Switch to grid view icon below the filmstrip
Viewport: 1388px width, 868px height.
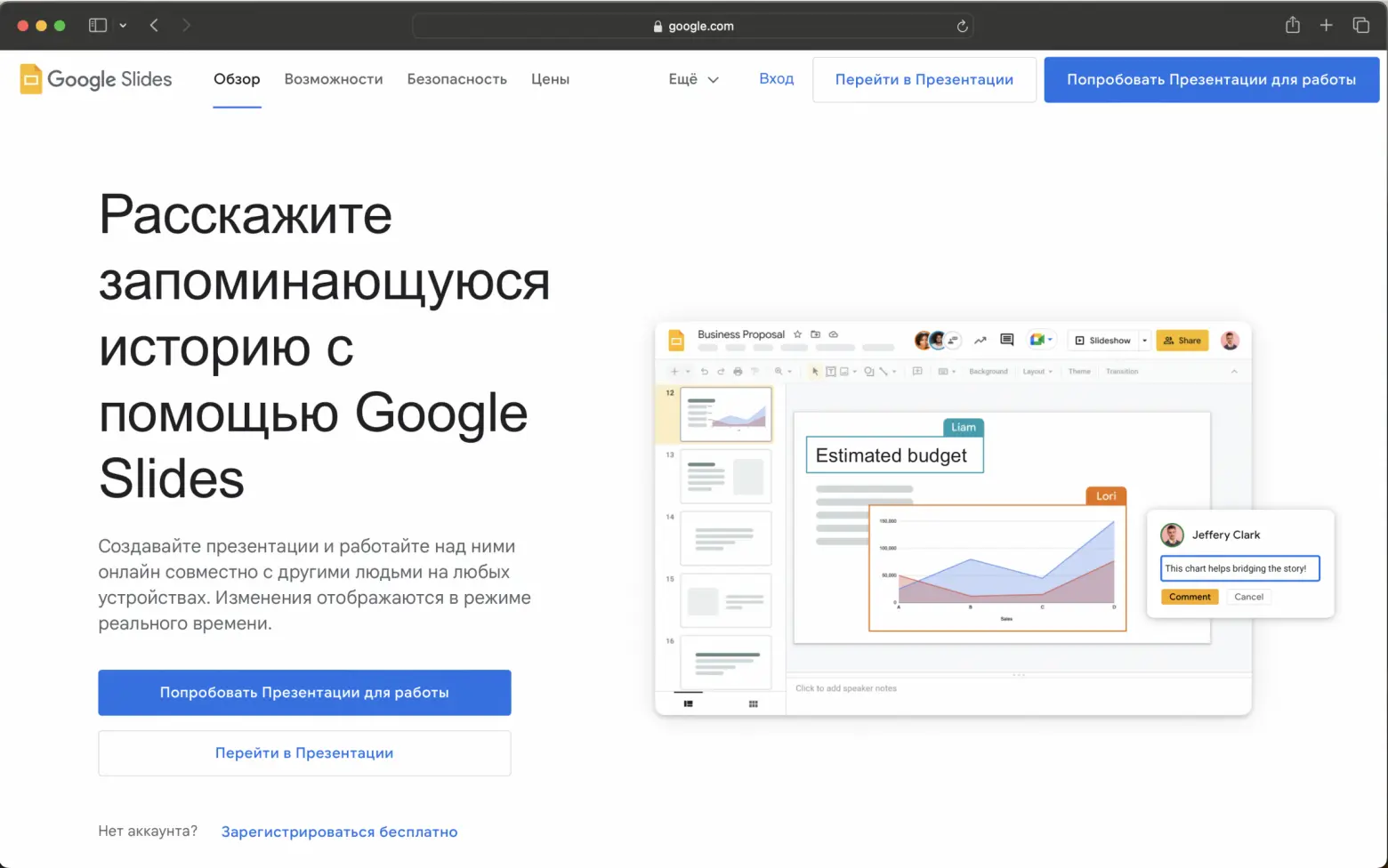point(754,703)
